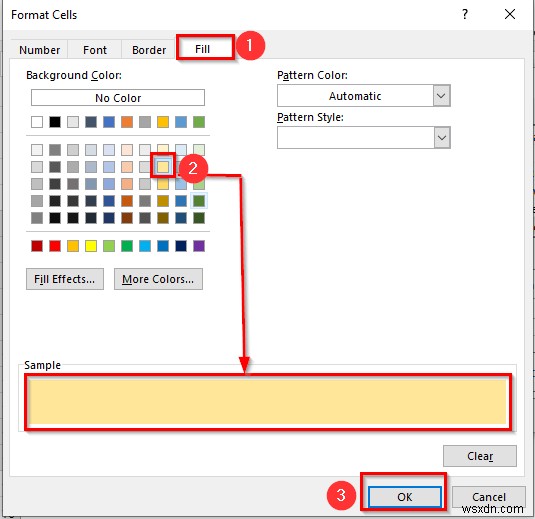The width and height of the screenshot is (535, 519).
Task: Select dark navy in the standard colors row
Action: tap(181, 246)
